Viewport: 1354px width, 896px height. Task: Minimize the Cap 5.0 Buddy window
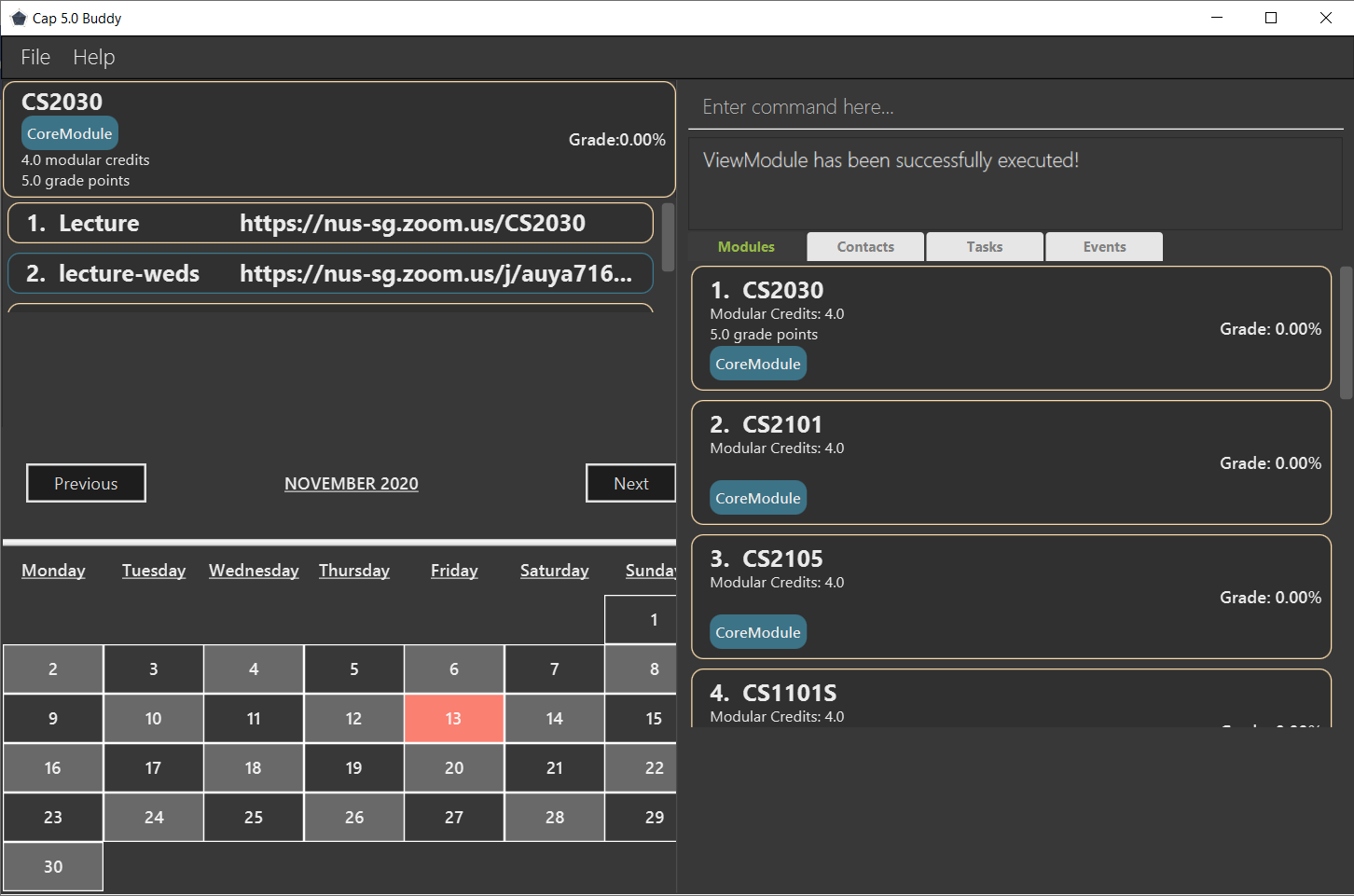(1217, 18)
